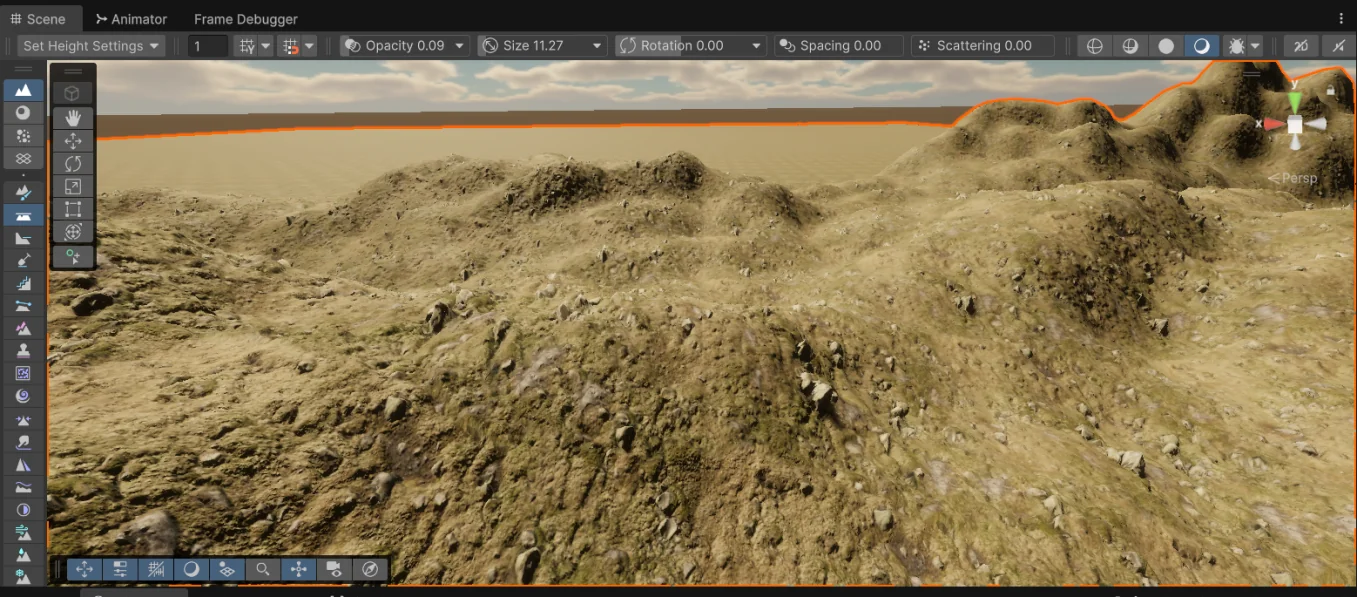Select the Bridge terrain tool
1357x597 pixels.
click(x=24, y=306)
